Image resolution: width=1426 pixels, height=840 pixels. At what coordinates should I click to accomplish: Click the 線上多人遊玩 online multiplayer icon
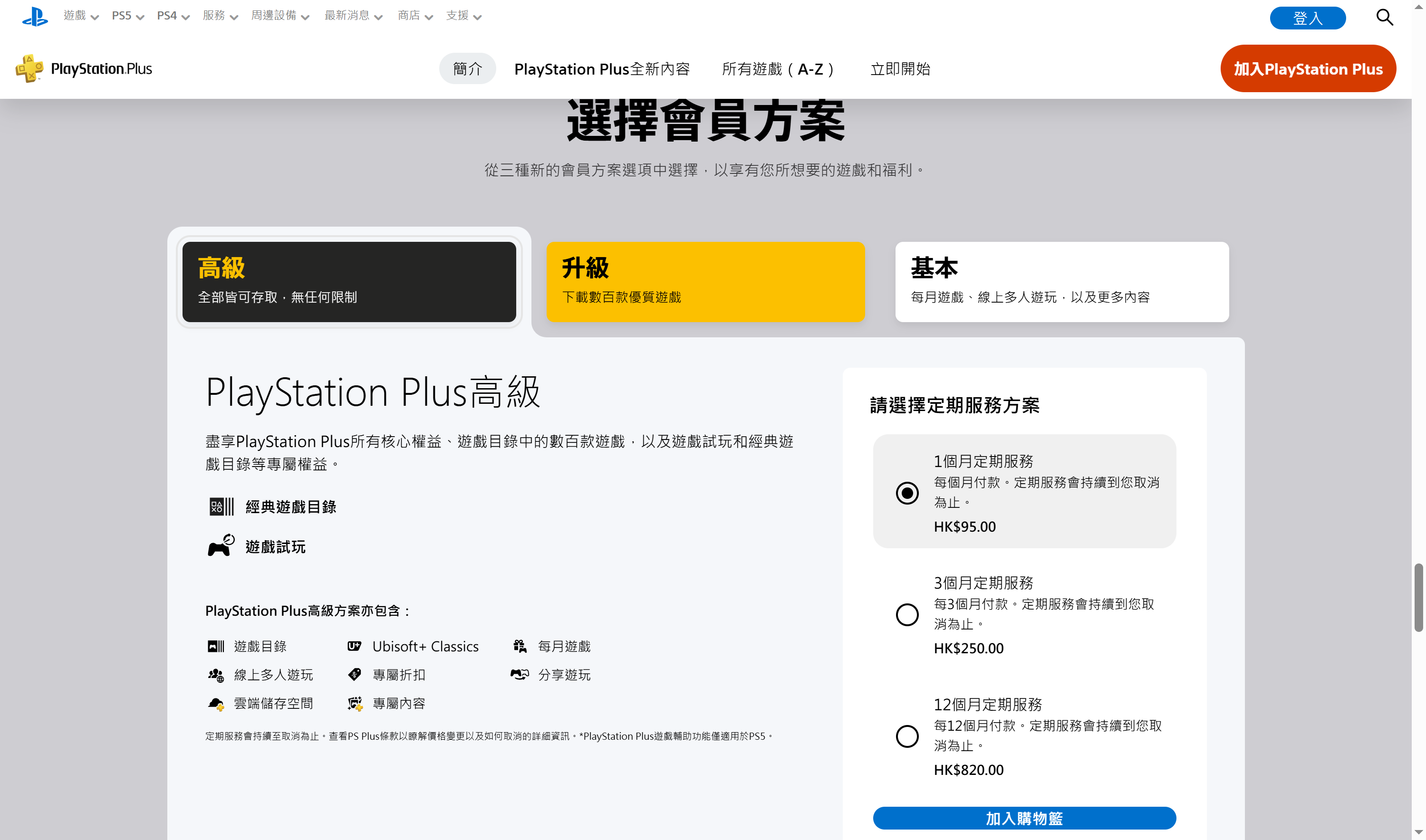[216, 675]
